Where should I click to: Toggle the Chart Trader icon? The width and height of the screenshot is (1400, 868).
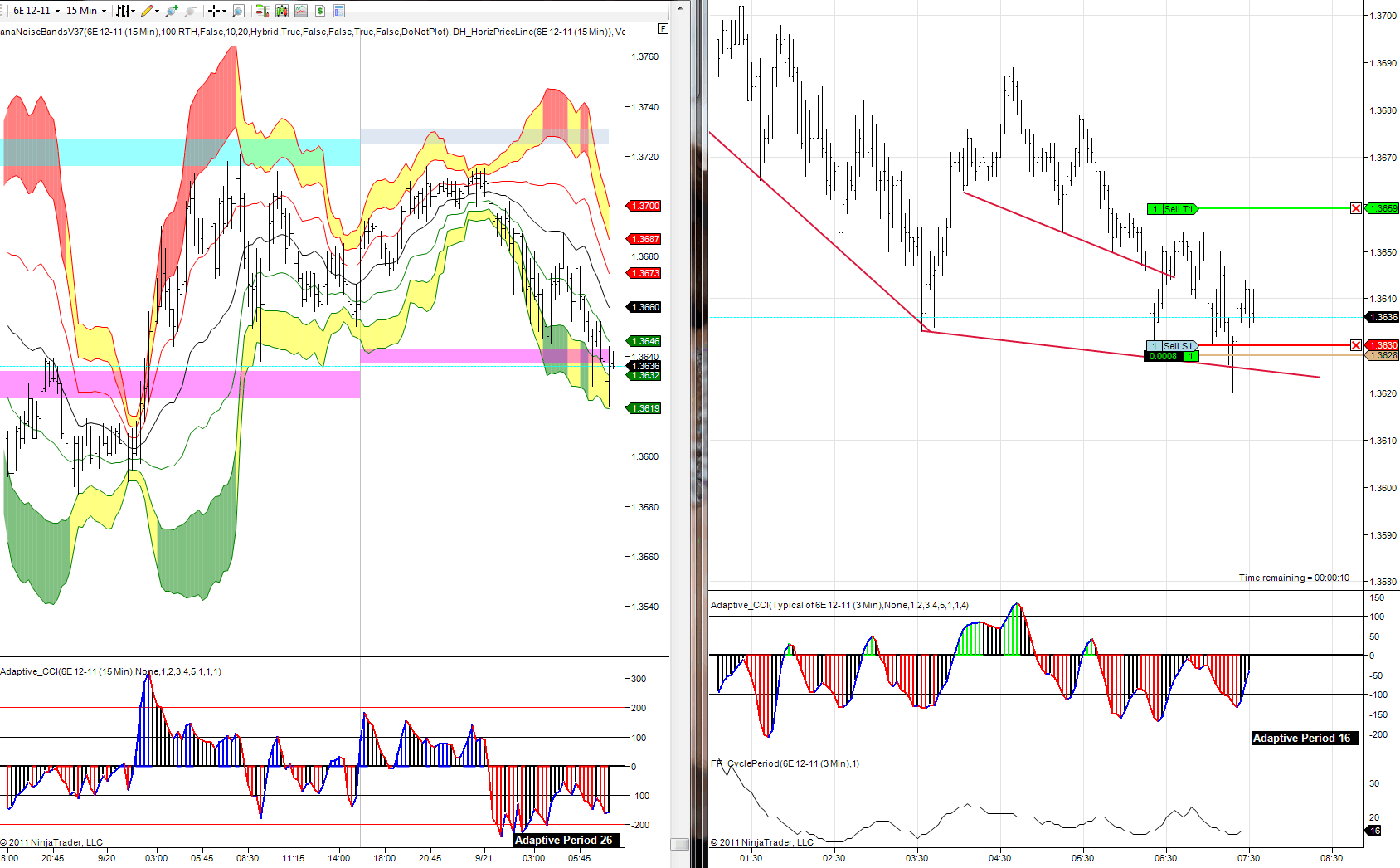click(262, 11)
